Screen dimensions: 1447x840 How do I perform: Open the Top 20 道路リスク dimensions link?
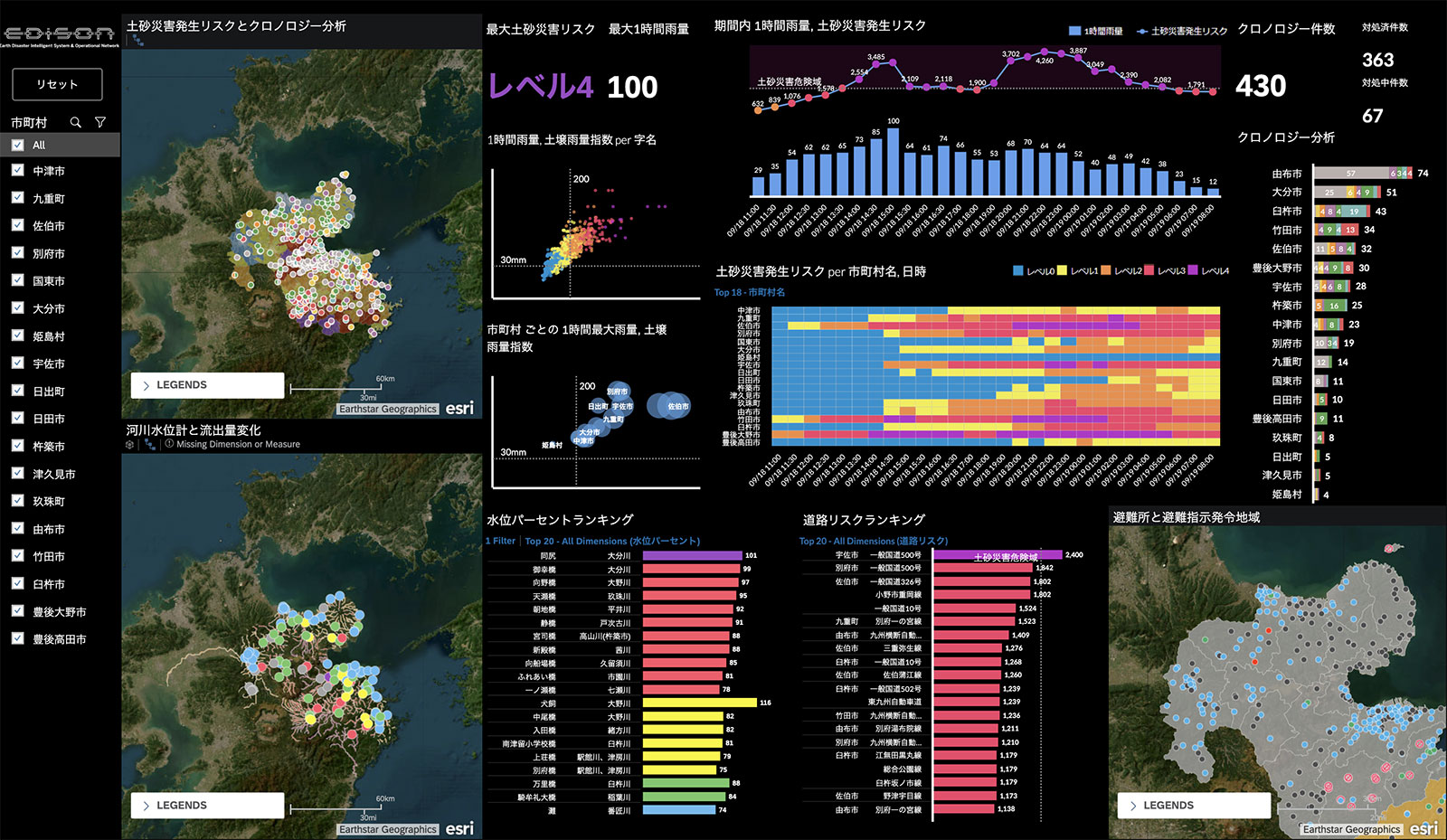(x=874, y=541)
